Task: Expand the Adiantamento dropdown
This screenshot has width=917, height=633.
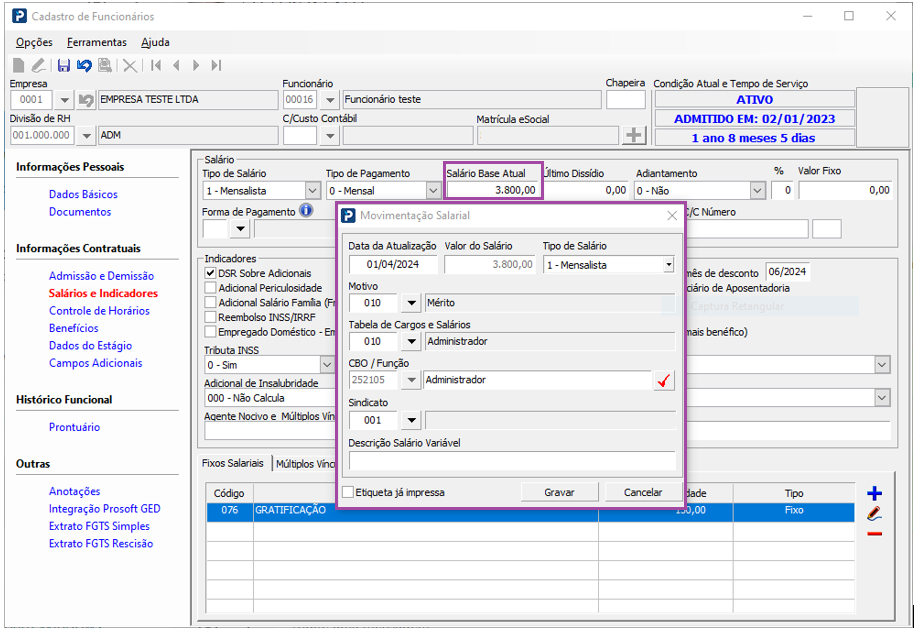Action: (756, 190)
